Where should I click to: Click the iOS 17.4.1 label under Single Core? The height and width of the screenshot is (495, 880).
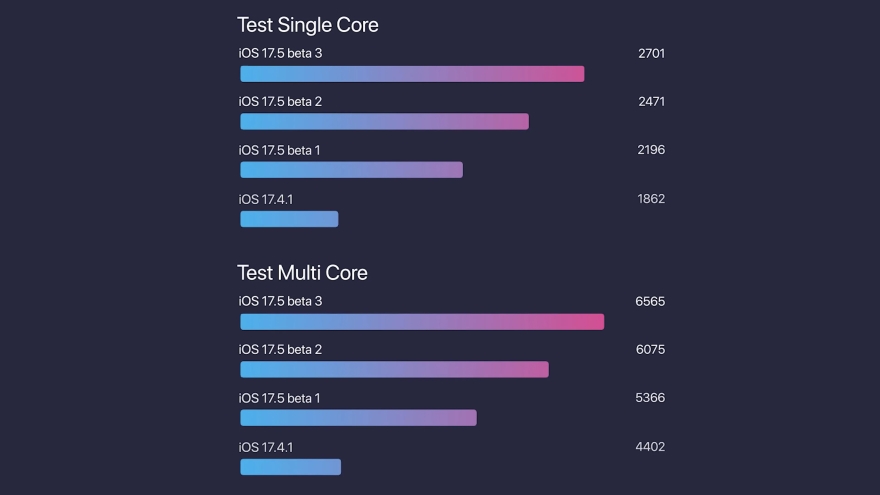pos(265,200)
